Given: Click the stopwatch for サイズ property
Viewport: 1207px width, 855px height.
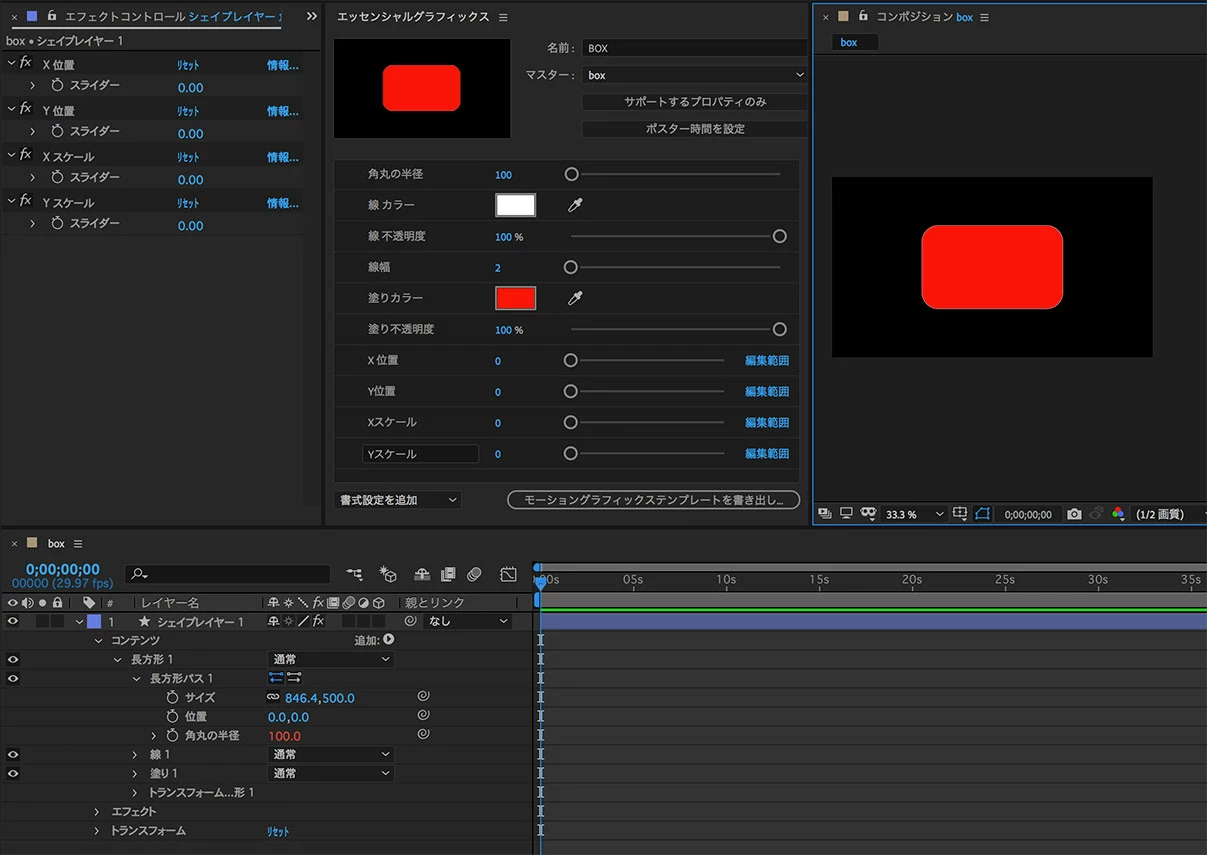Looking at the screenshot, I should (172, 697).
